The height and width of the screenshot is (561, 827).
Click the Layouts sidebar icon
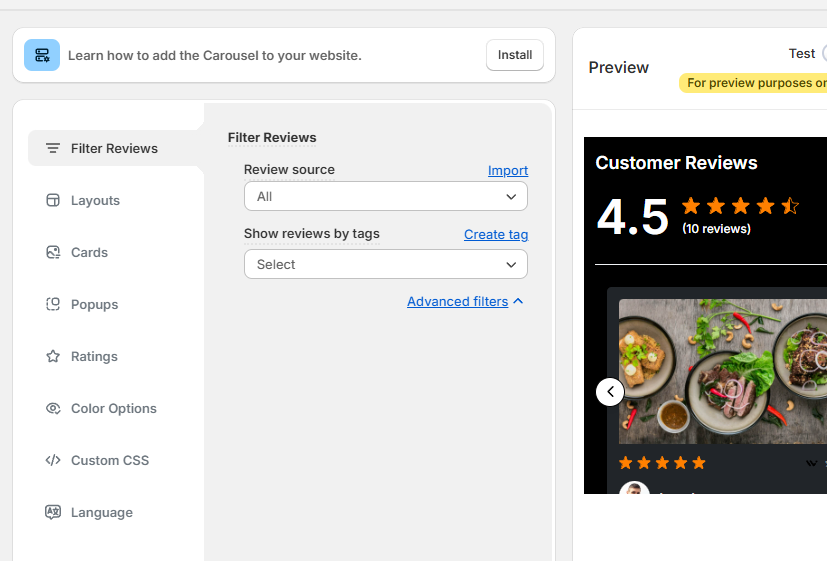point(53,200)
